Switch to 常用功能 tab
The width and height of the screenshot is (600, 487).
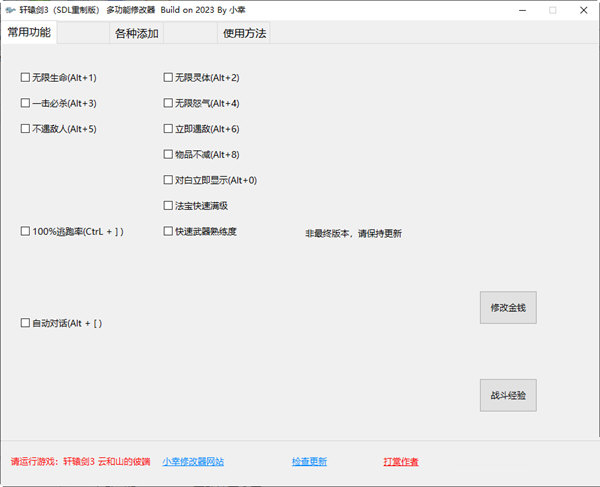29,33
